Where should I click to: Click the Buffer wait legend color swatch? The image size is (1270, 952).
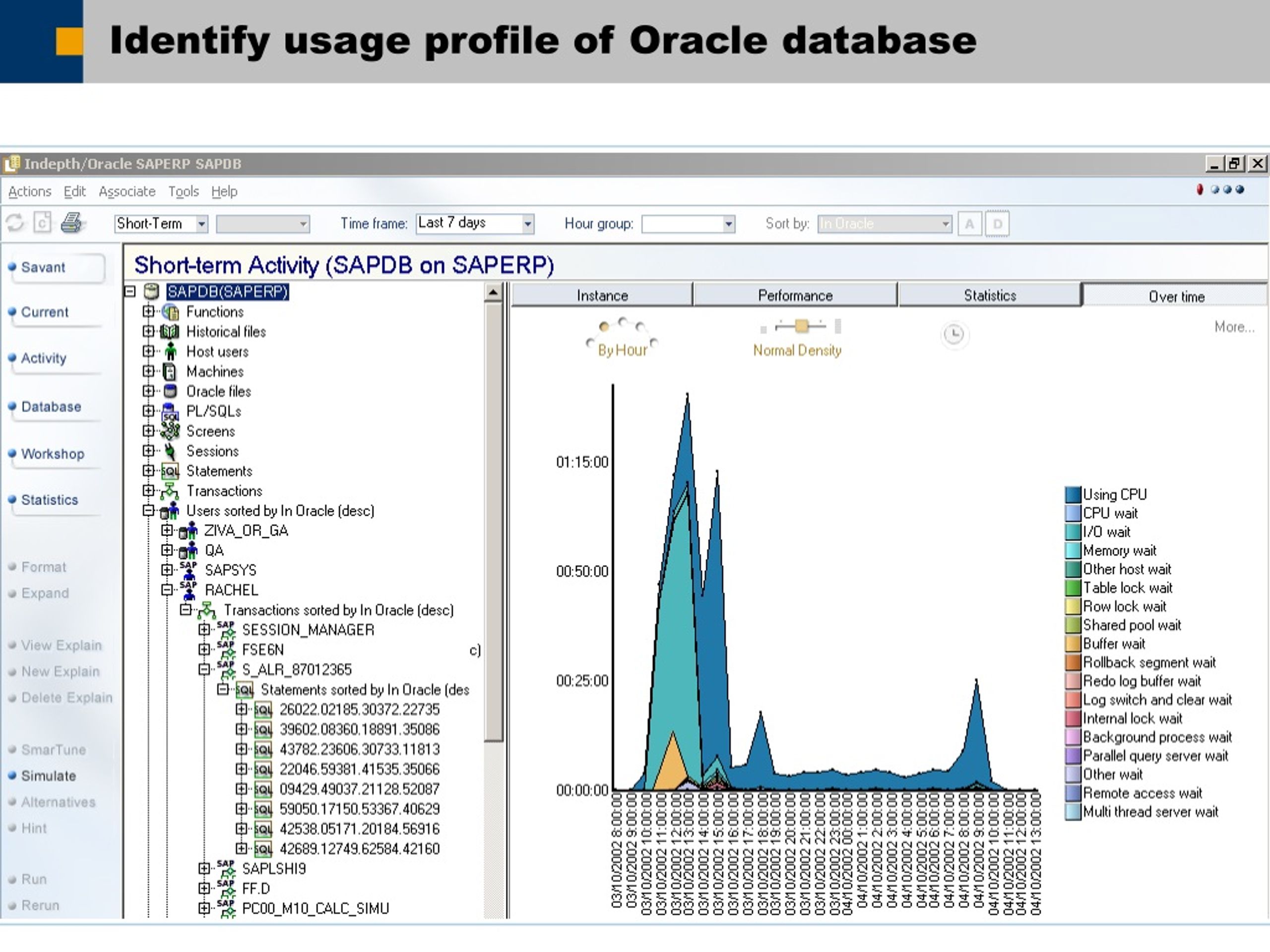coord(1073,643)
